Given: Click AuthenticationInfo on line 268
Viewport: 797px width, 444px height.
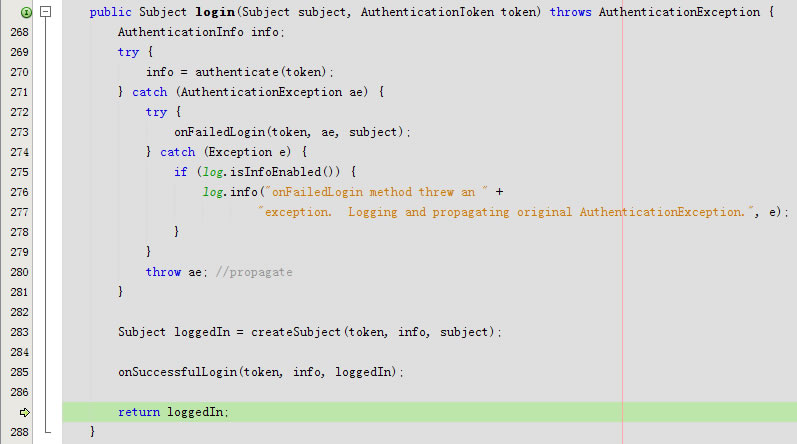Looking at the screenshot, I should tap(180, 32).
